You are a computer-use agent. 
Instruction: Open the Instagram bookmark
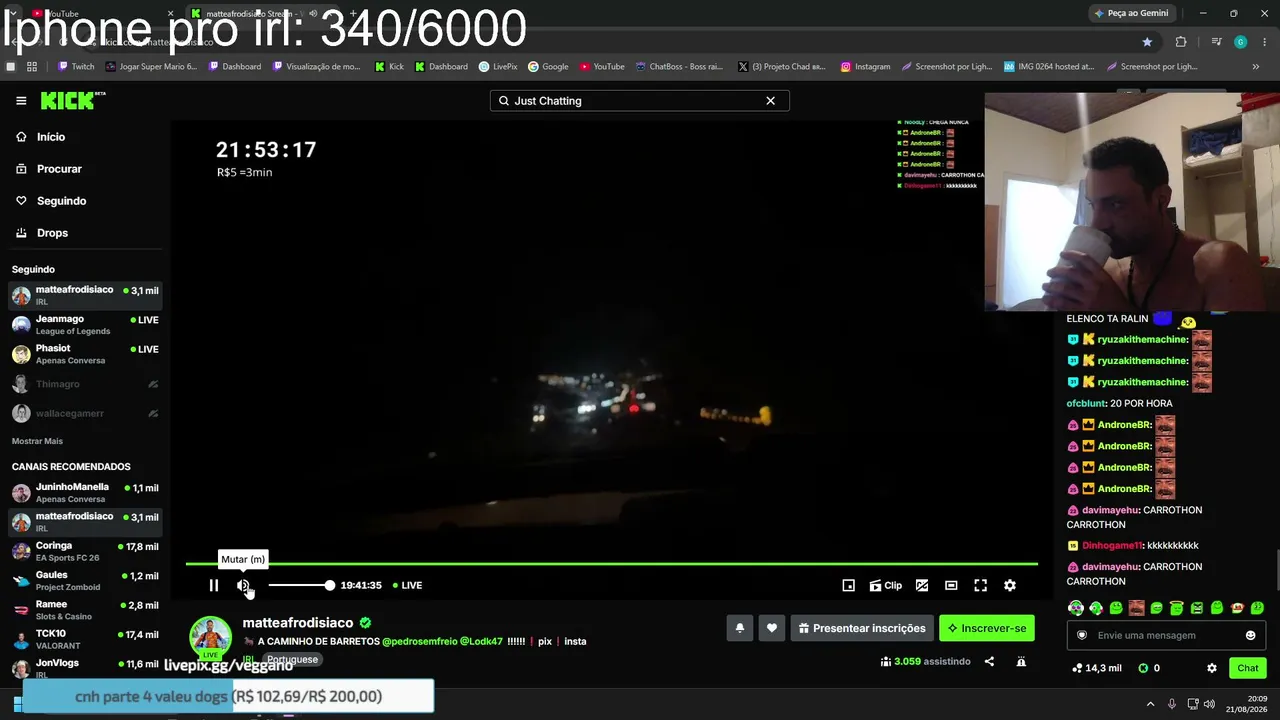pos(865,67)
